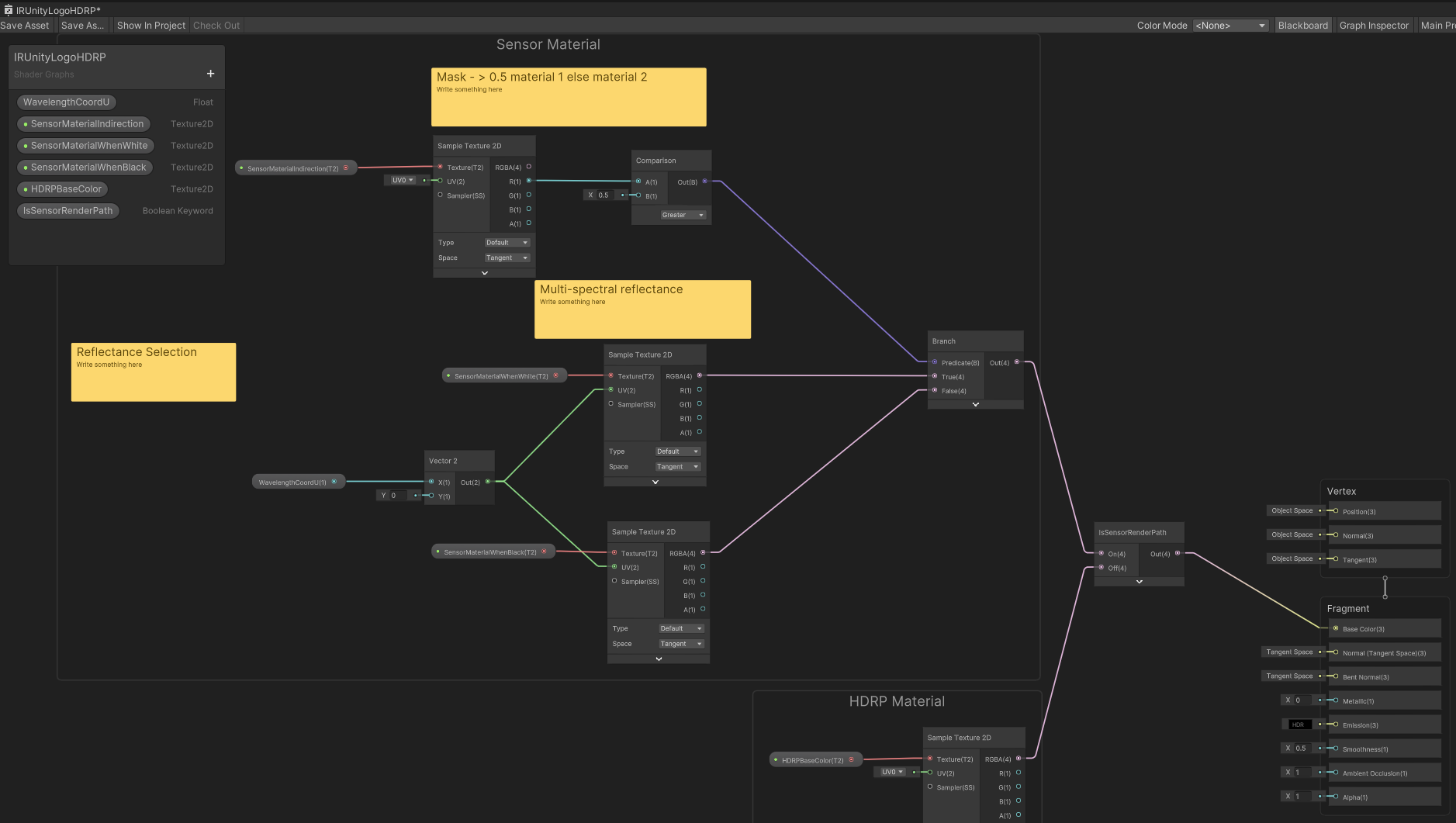Screen dimensions: 1456x823
Task: Click the Out(2) port of the Vector 2 node
Action: pyautogui.click(x=488, y=482)
